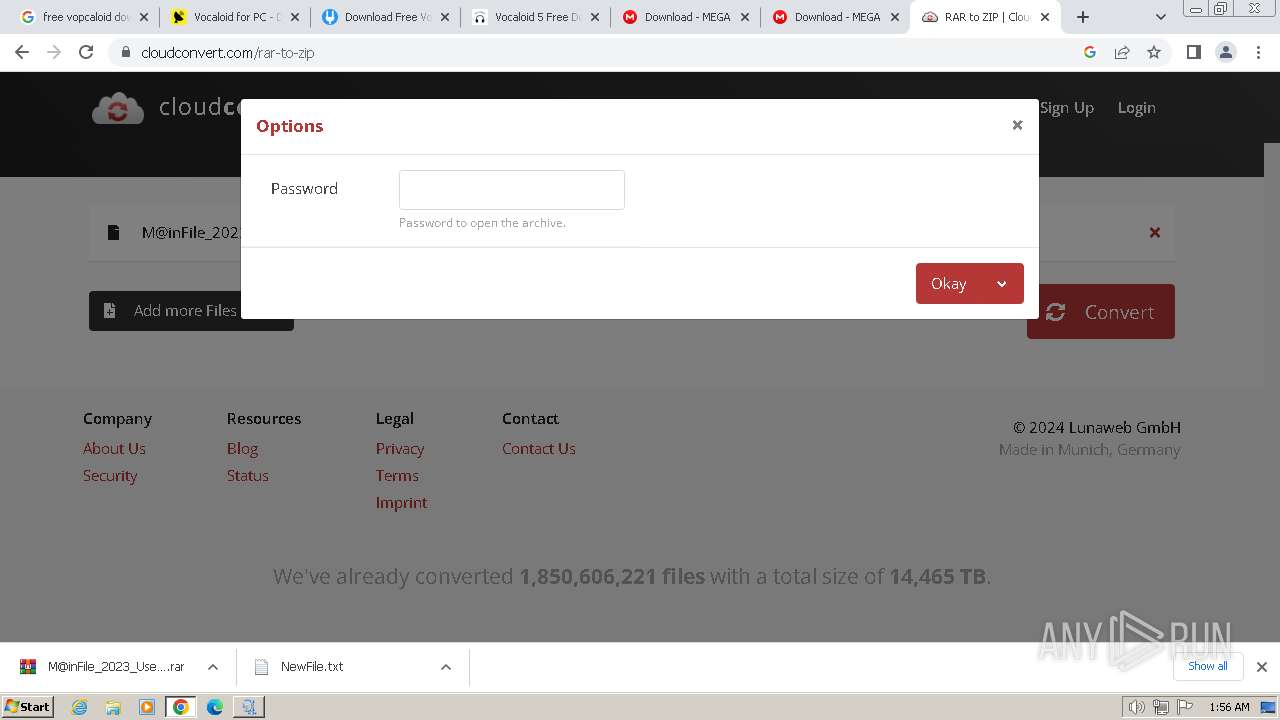
Task: Expand options for the rar download
Action: tap(213, 667)
